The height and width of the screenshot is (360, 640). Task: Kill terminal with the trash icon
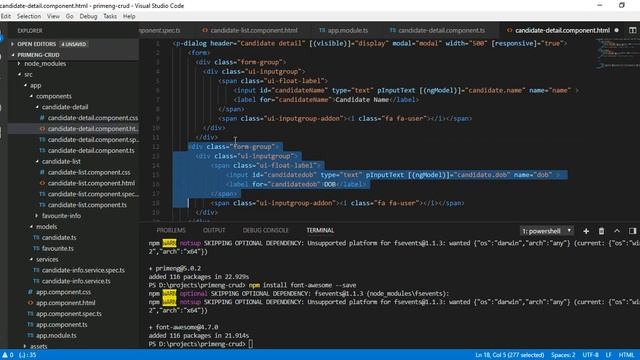[x=601, y=231]
